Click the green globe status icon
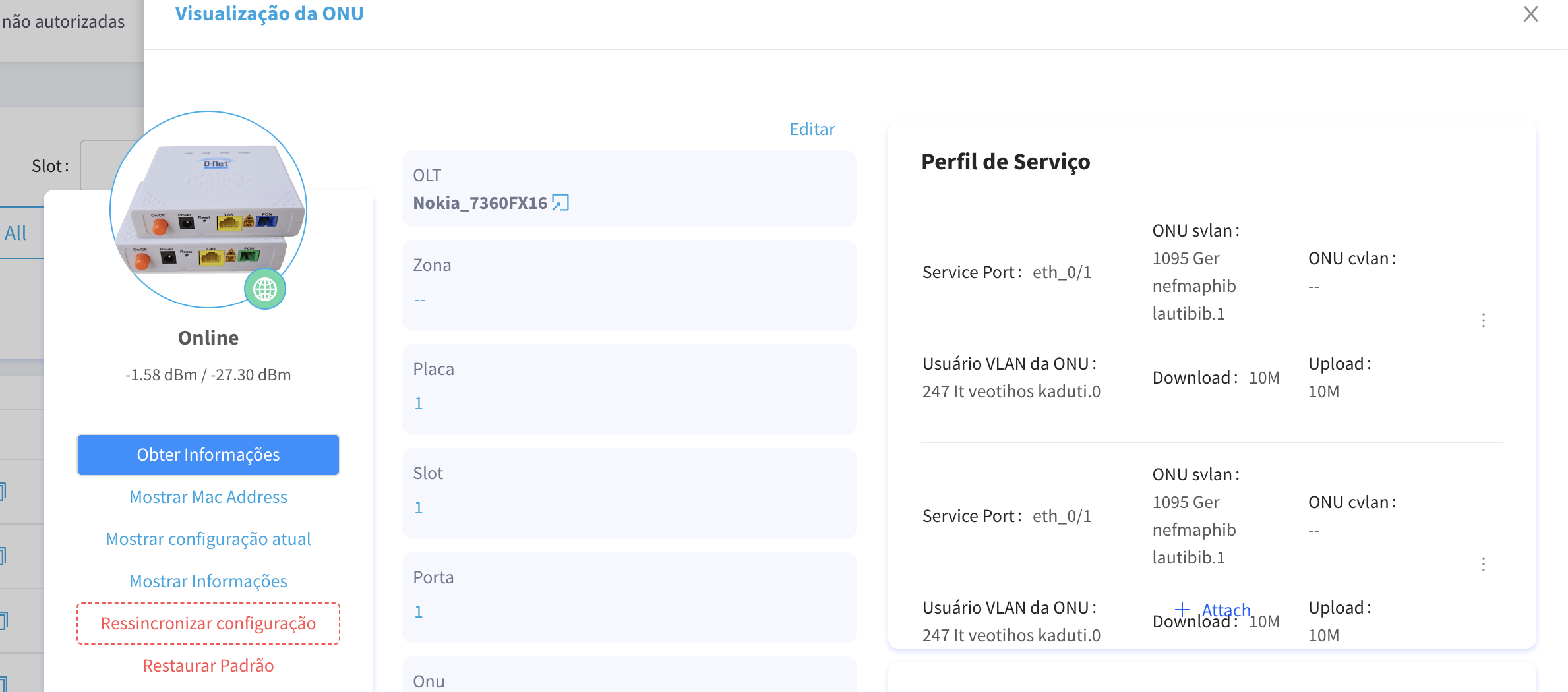The height and width of the screenshot is (692, 1568). [265, 289]
